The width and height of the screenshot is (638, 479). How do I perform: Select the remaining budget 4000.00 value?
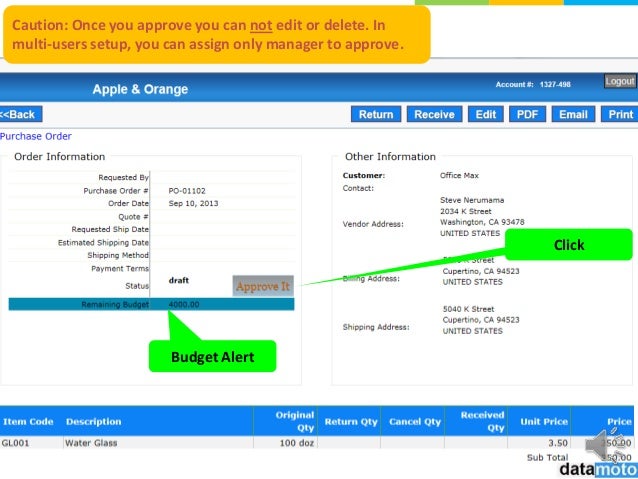(184, 304)
